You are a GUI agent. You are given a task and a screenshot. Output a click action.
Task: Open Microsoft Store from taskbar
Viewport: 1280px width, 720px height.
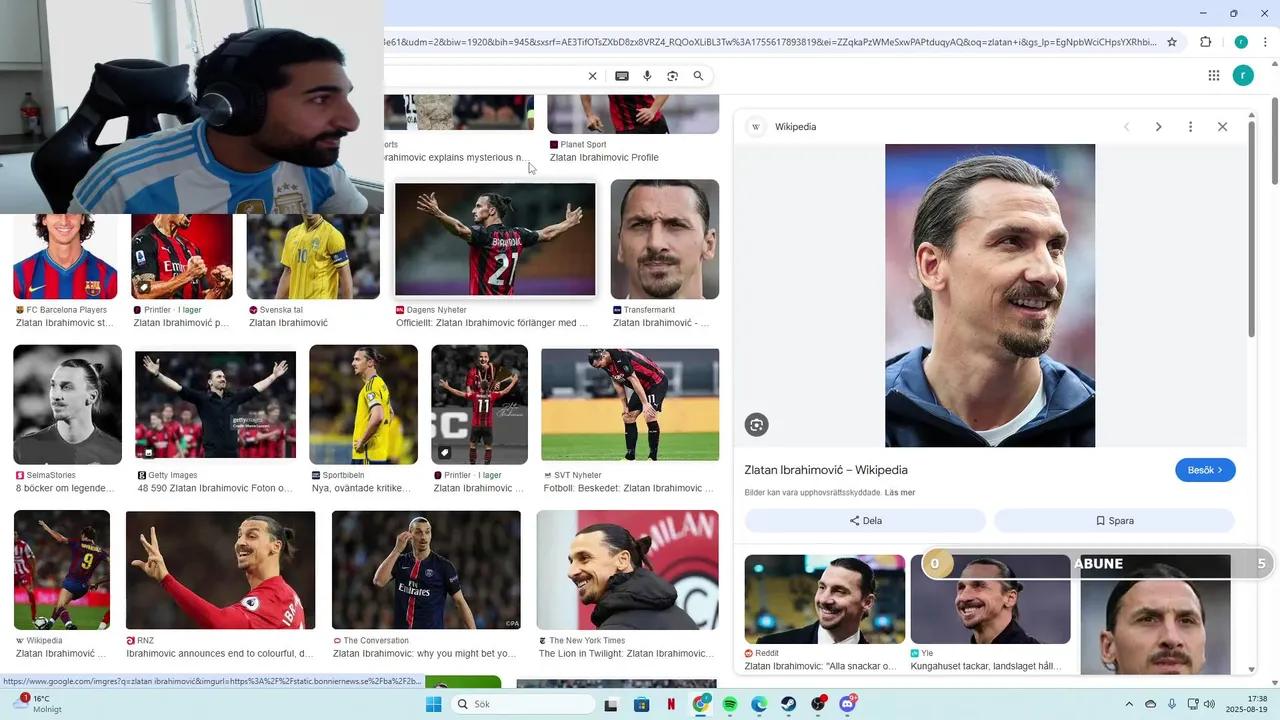[642, 704]
